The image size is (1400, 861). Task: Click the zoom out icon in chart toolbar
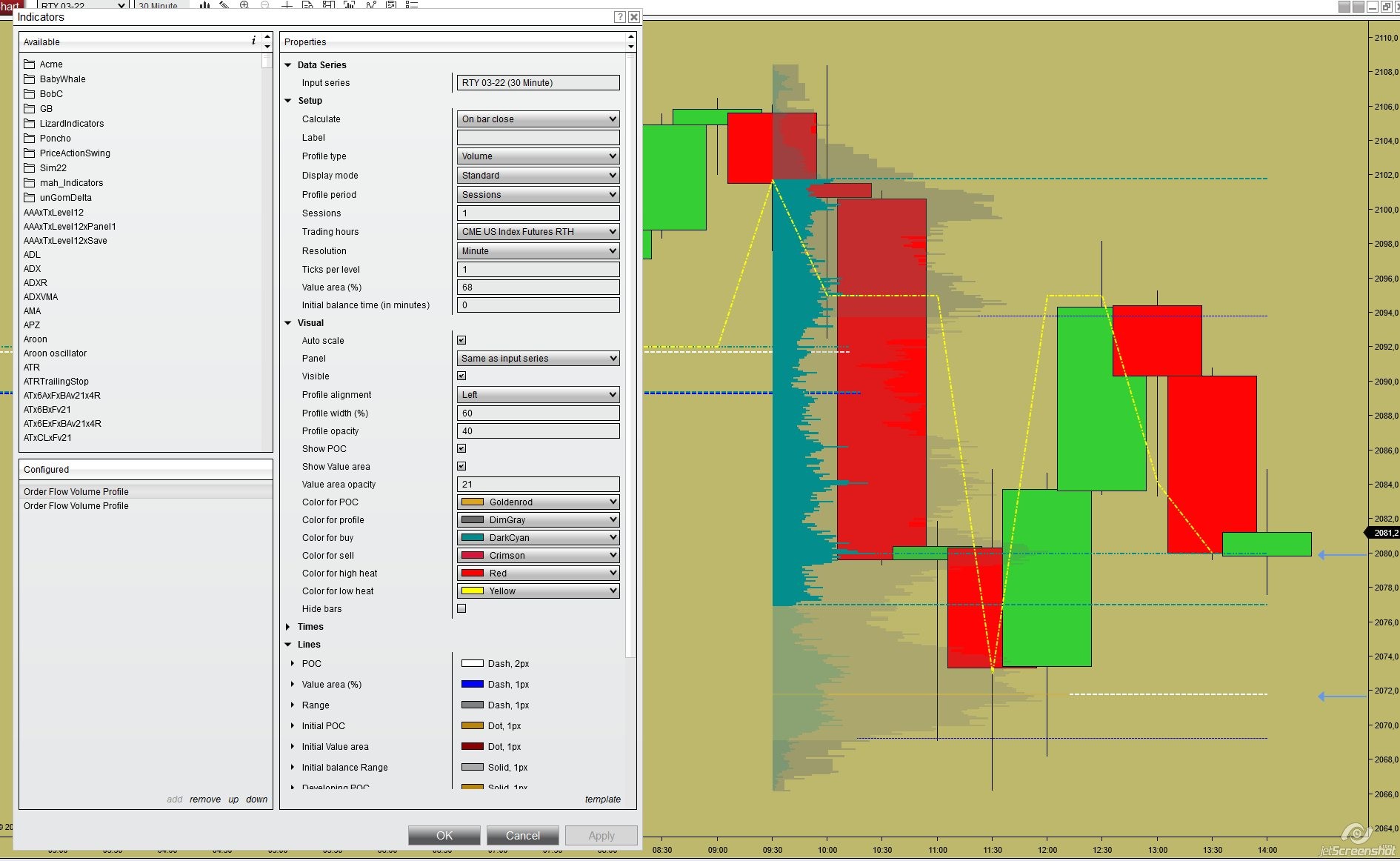click(x=265, y=4)
